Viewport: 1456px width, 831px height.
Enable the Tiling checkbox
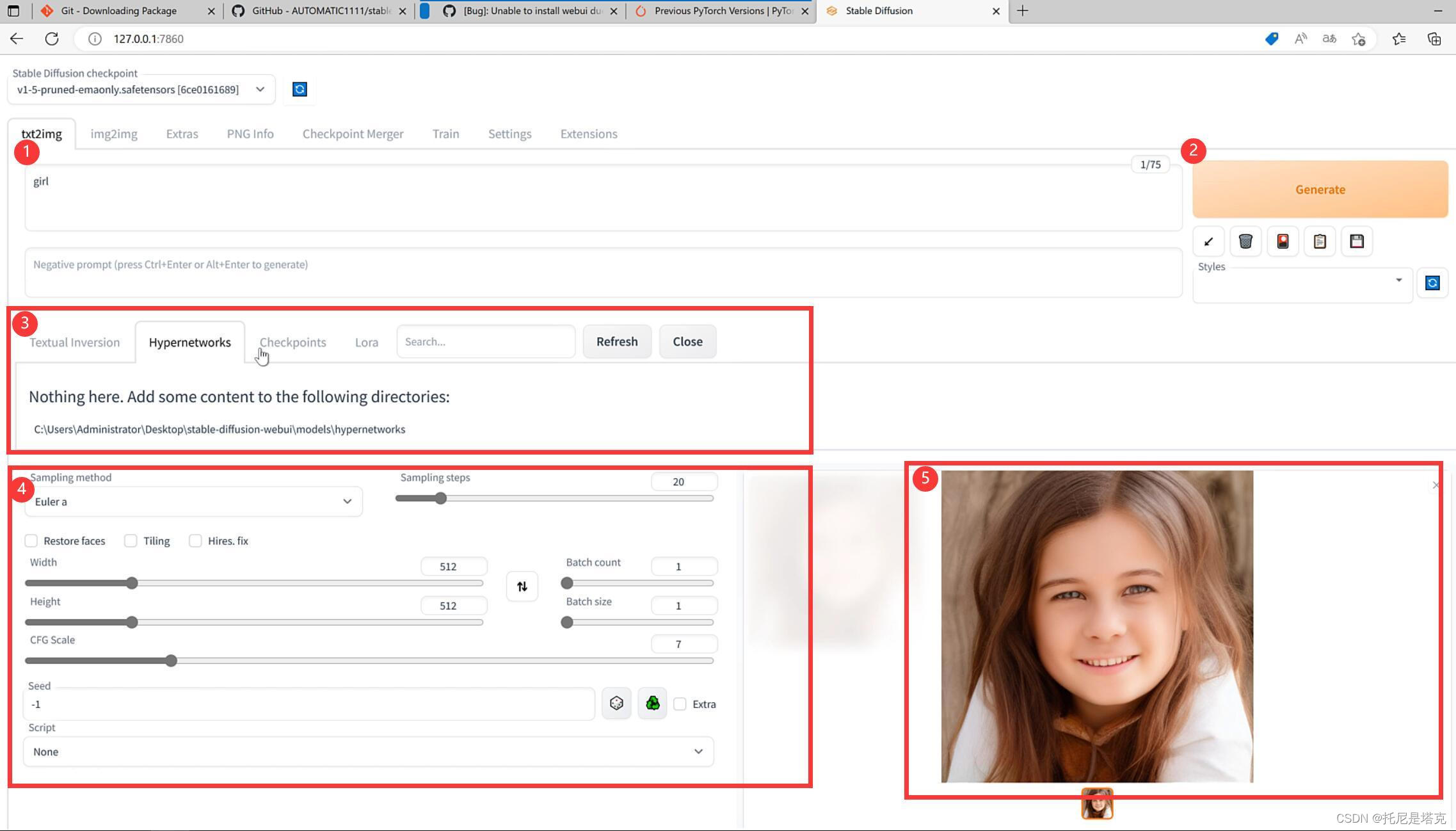point(131,541)
